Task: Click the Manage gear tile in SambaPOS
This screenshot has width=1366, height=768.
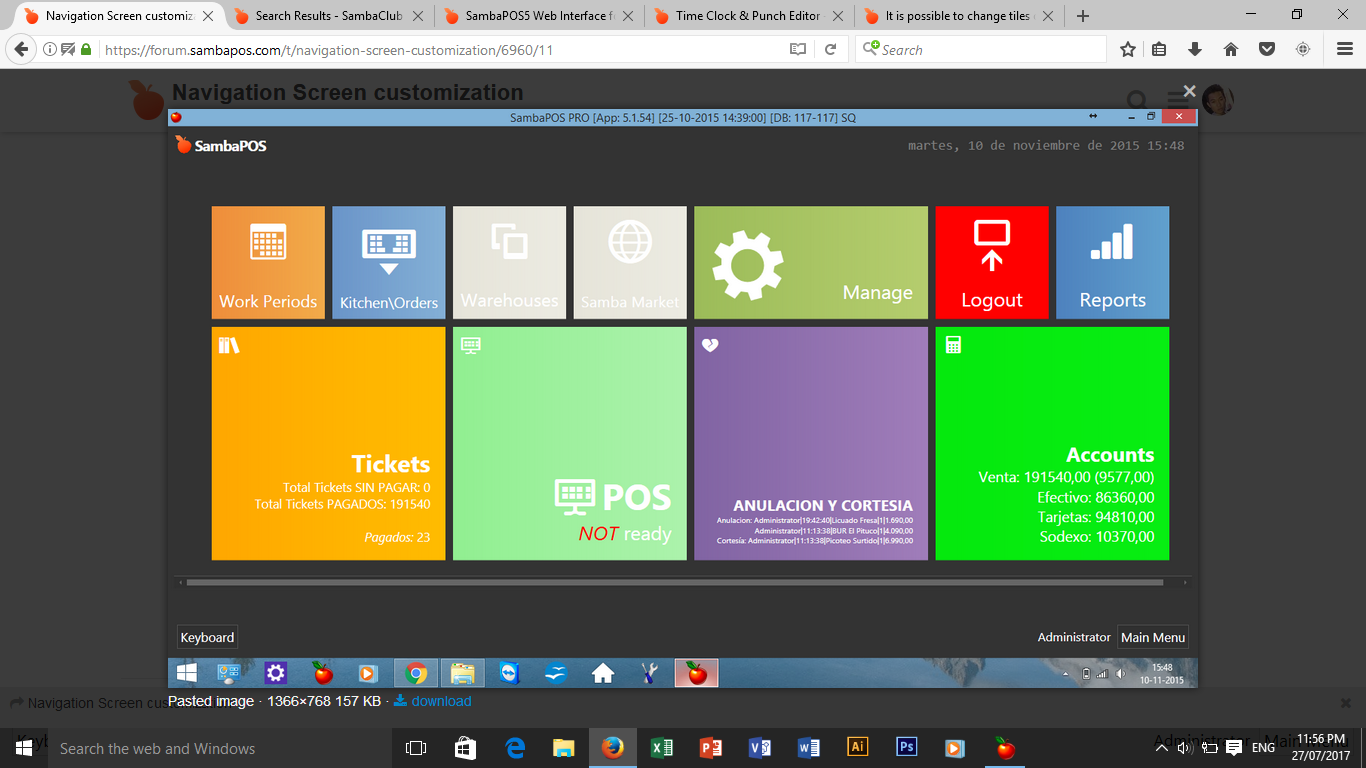Action: 810,262
